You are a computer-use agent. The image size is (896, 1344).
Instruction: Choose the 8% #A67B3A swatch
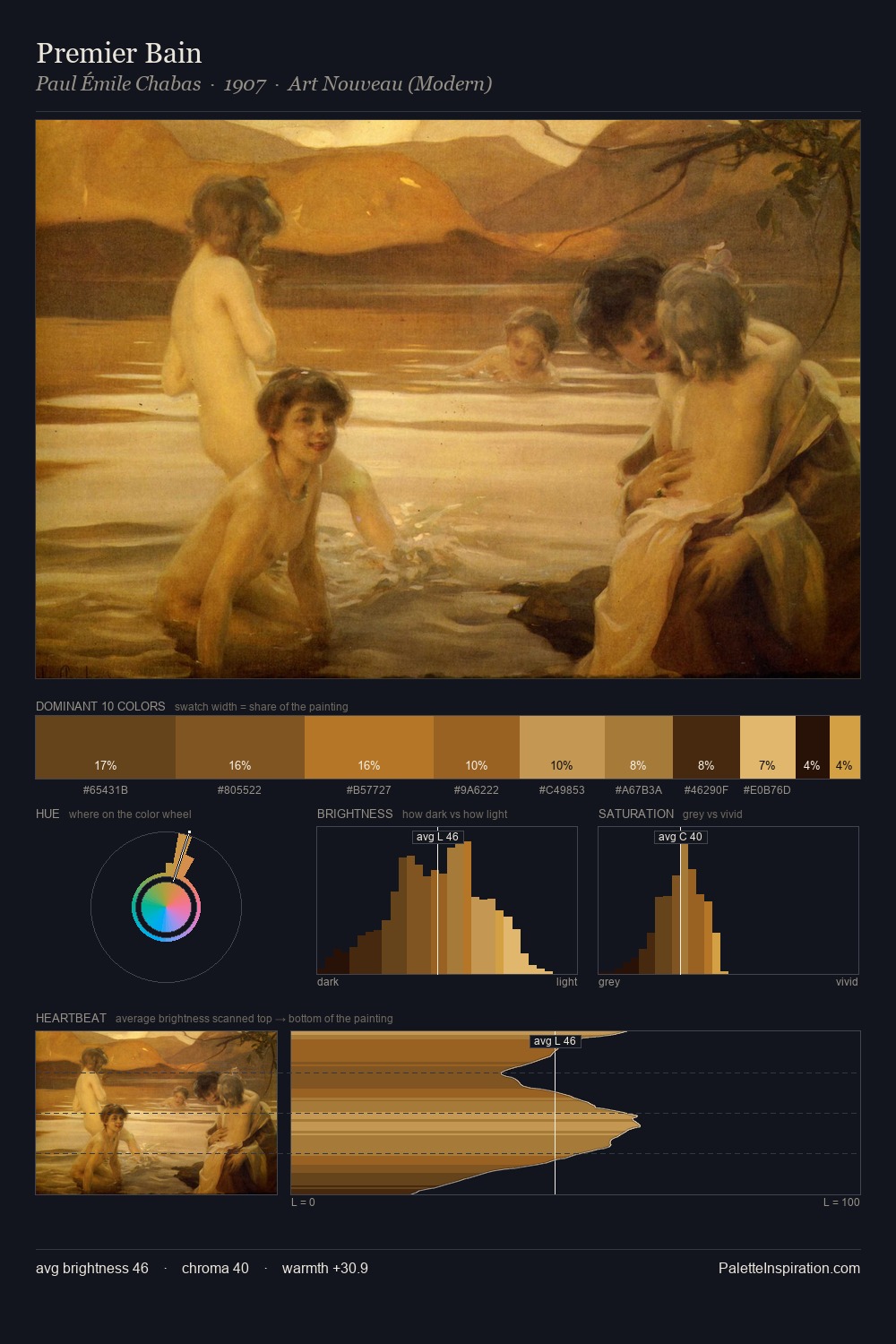coord(639,747)
